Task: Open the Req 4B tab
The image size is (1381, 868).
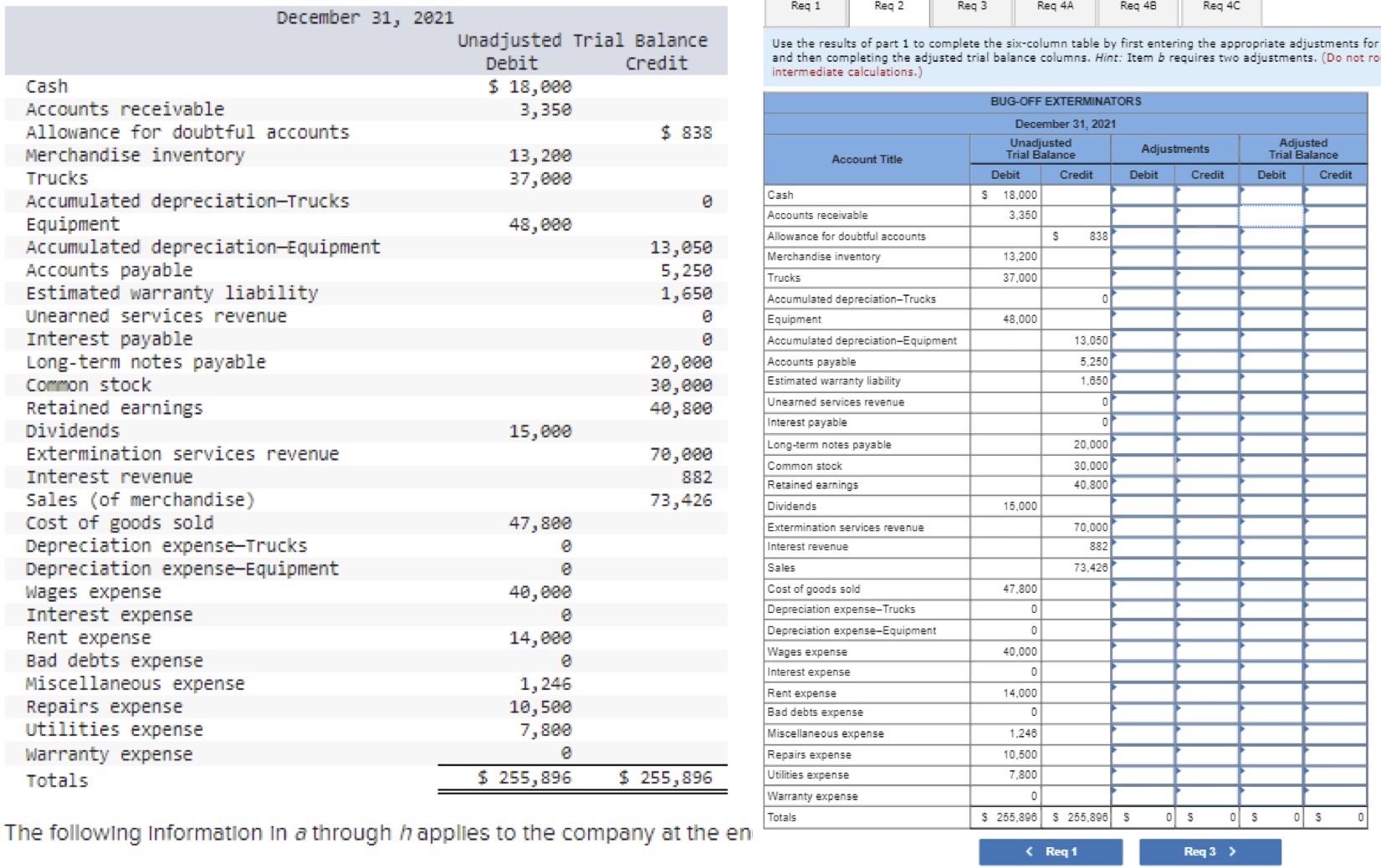Action: coord(1138,8)
